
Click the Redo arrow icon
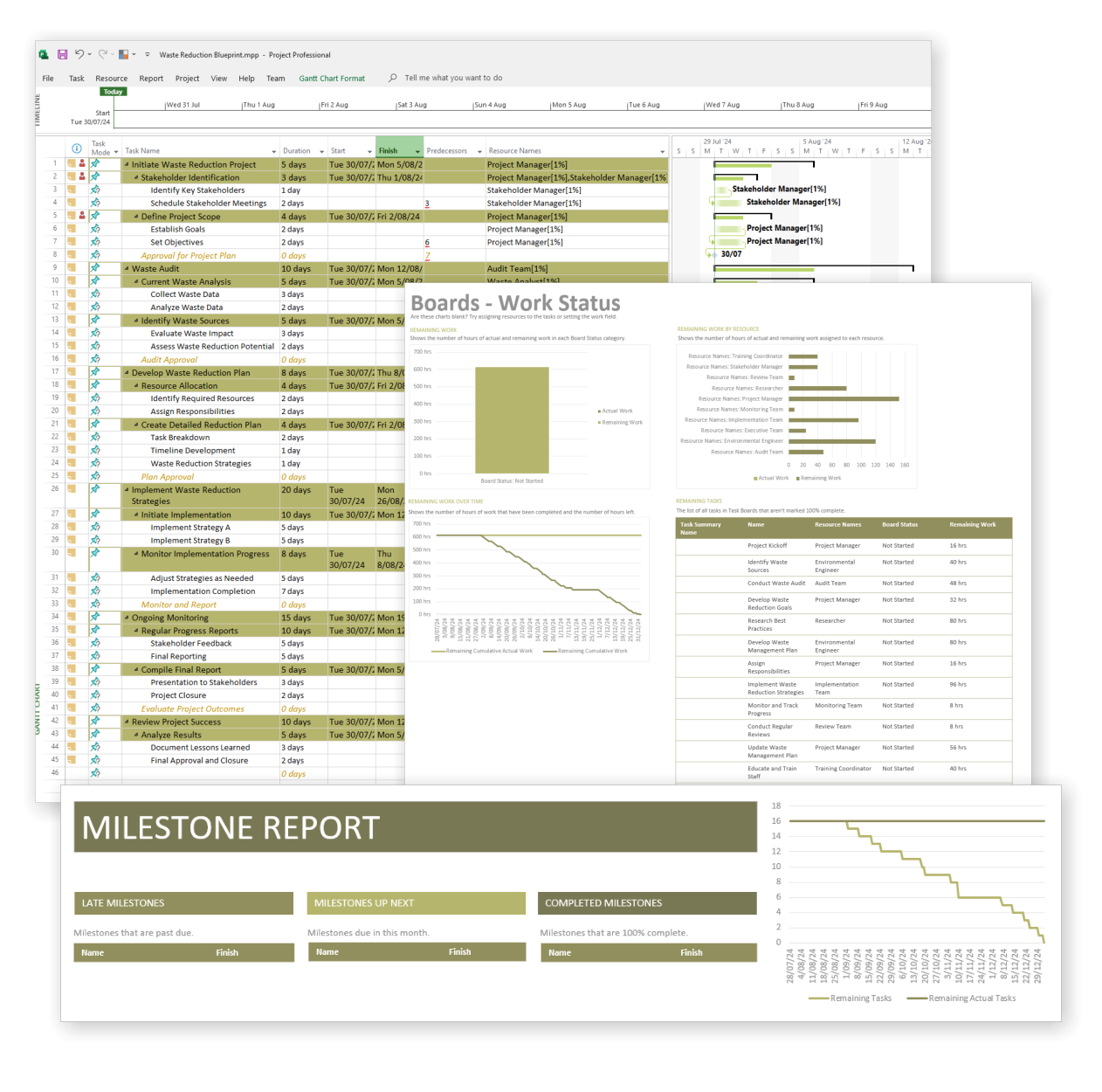point(102,54)
